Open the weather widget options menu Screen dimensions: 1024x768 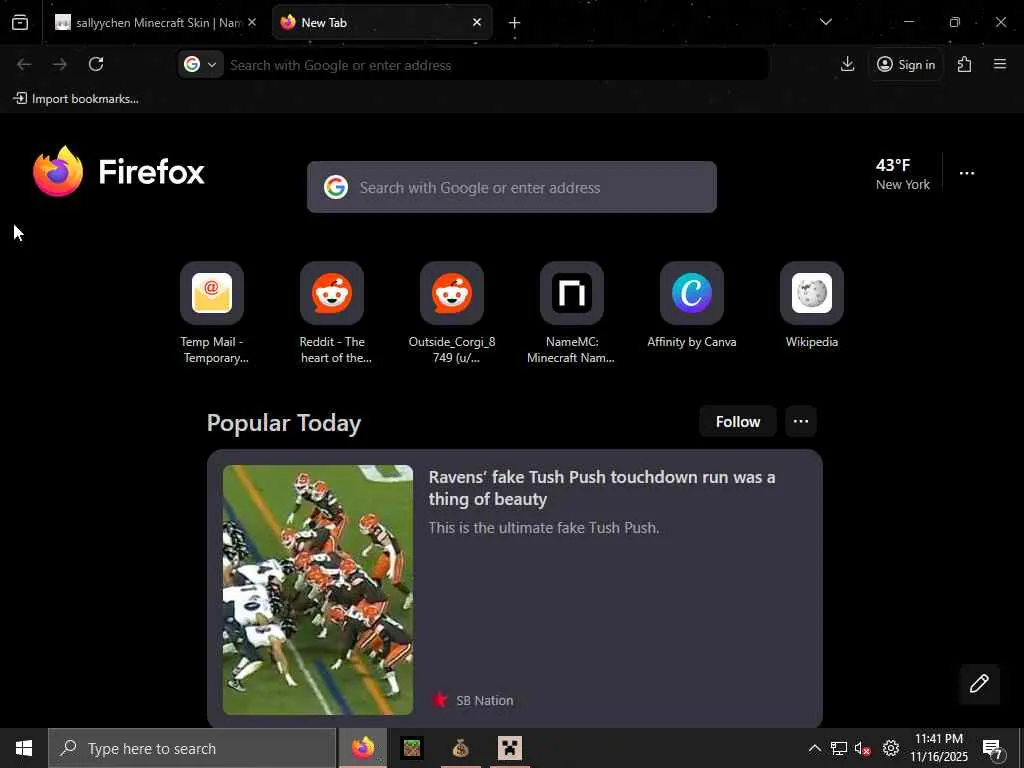click(967, 173)
